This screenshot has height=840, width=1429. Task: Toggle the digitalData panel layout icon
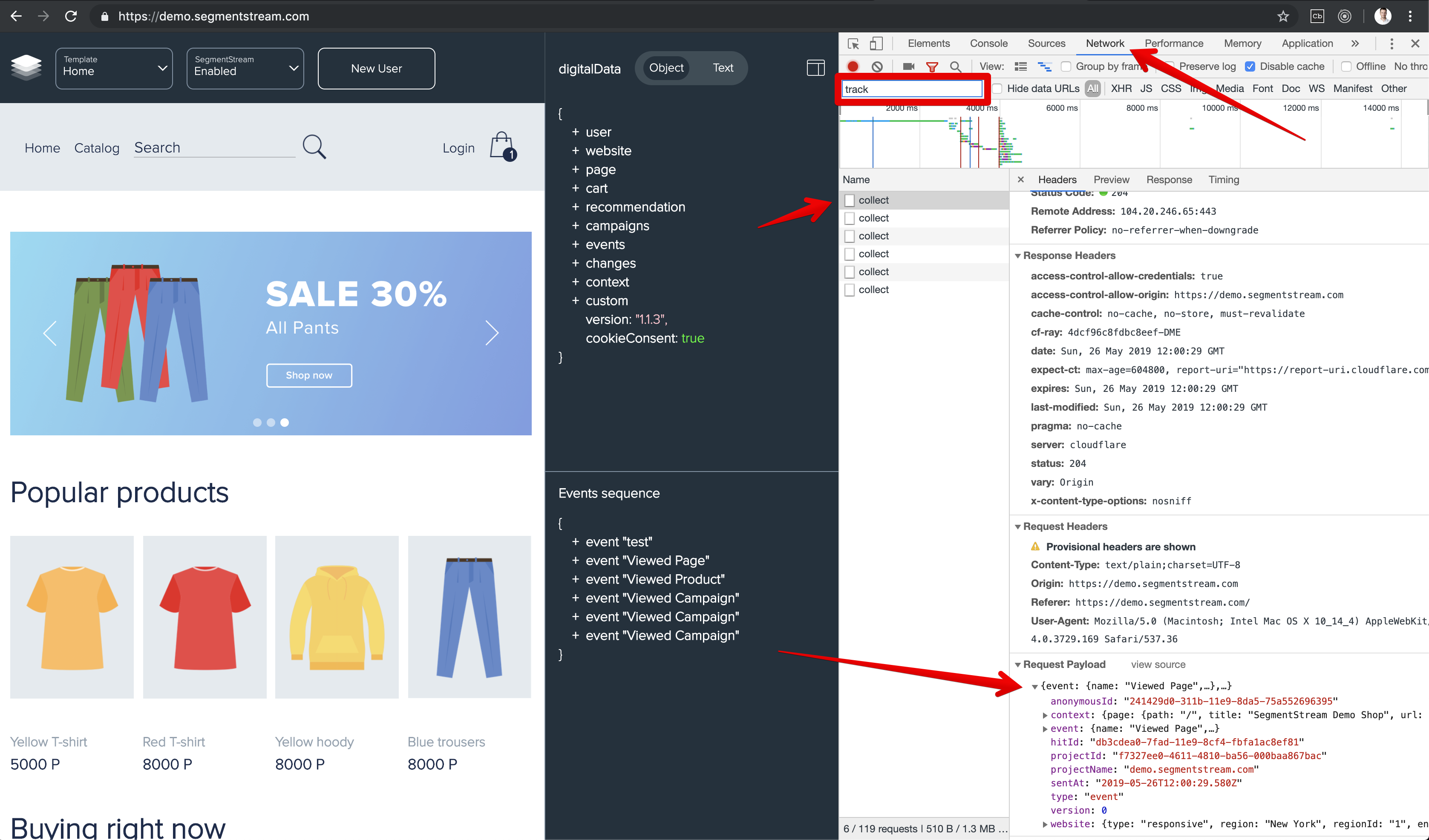815,68
